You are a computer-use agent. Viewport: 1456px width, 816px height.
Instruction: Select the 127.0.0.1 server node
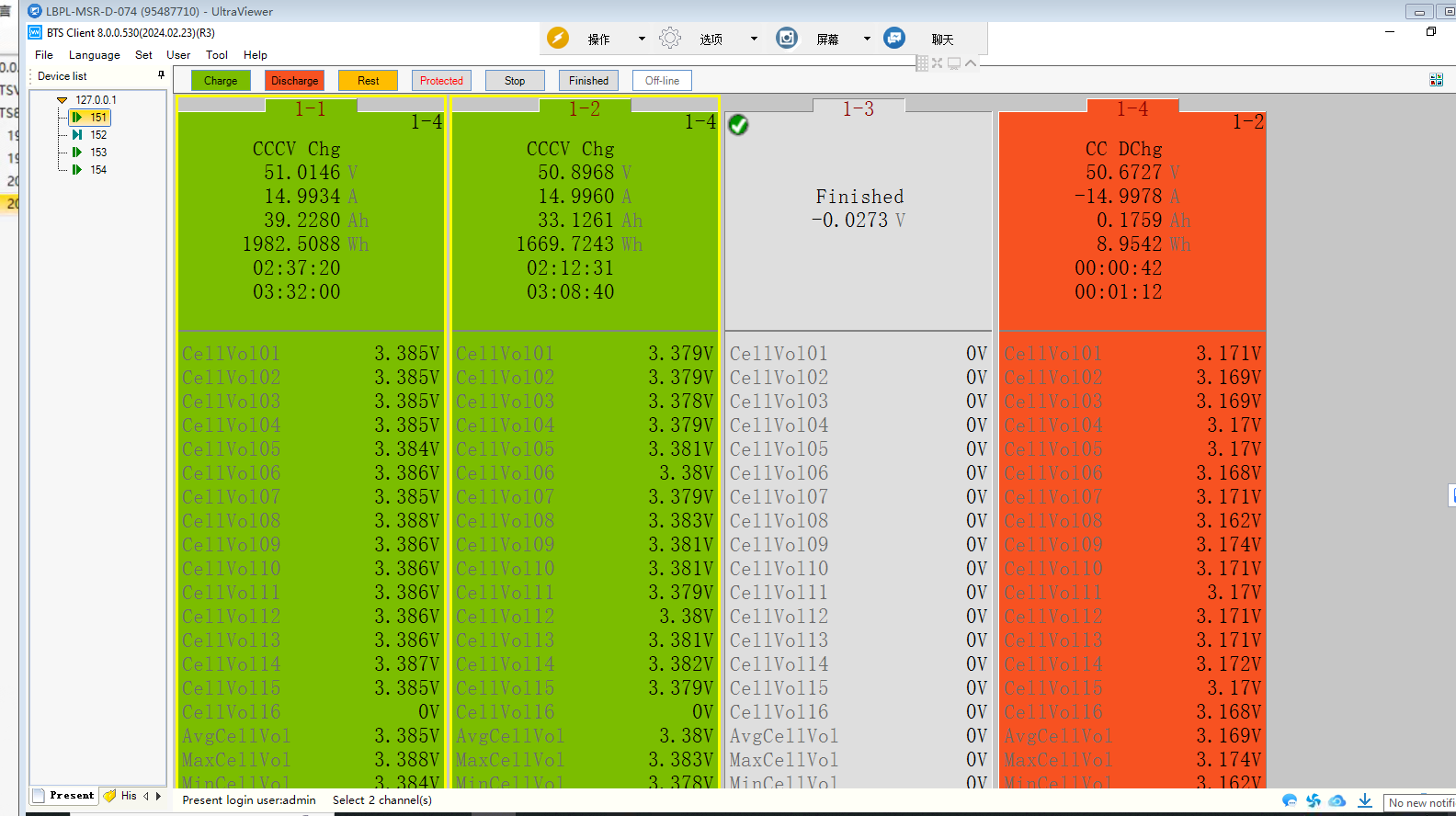click(96, 100)
